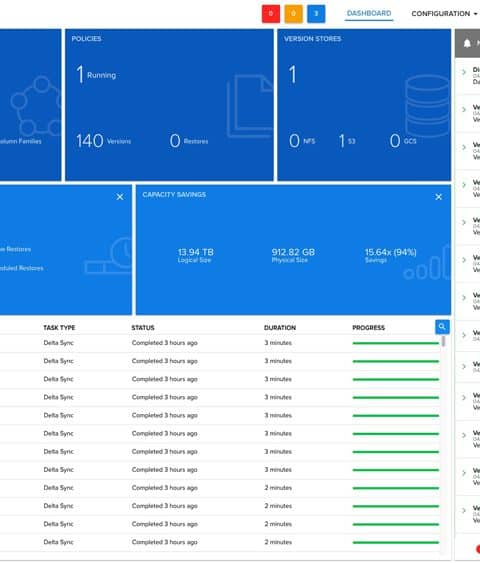Click the notifications bell icon
Image resolution: width=480 pixels, height=563 pixels.
click(467, 43)
